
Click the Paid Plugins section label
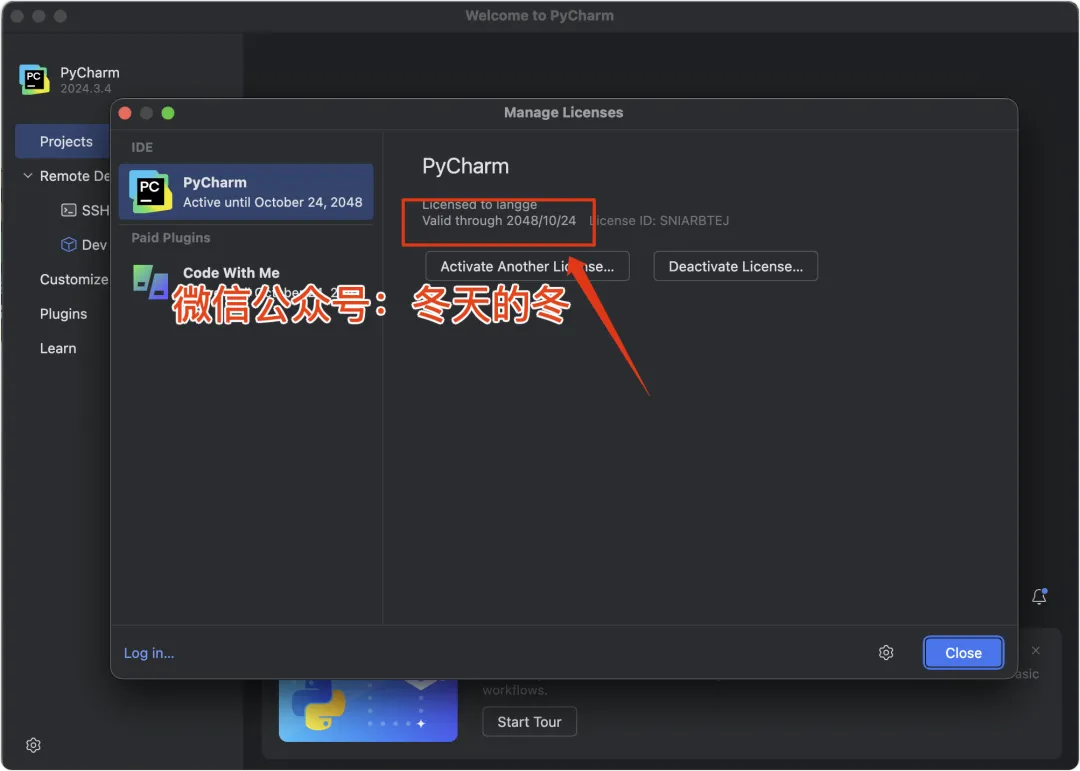(x=170, y=238)
